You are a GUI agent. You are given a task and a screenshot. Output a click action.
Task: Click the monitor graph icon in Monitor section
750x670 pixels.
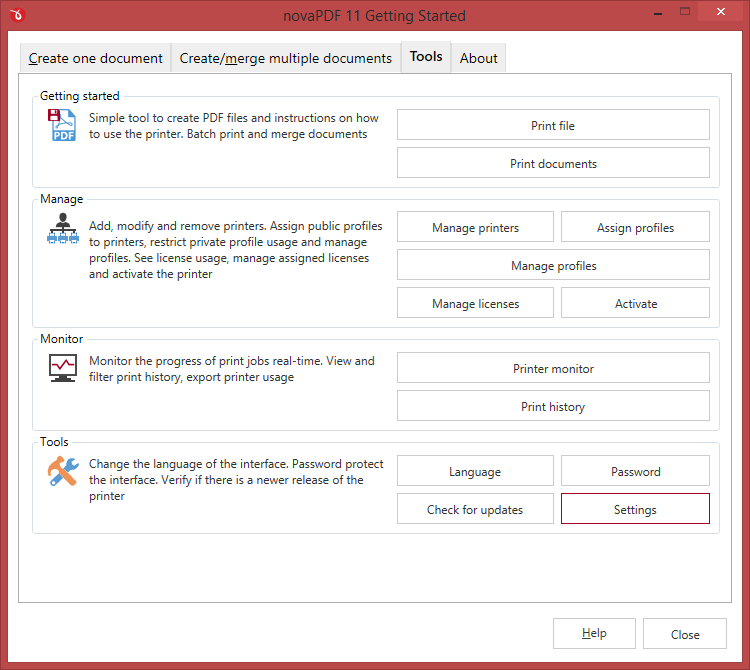coord(63,368)
